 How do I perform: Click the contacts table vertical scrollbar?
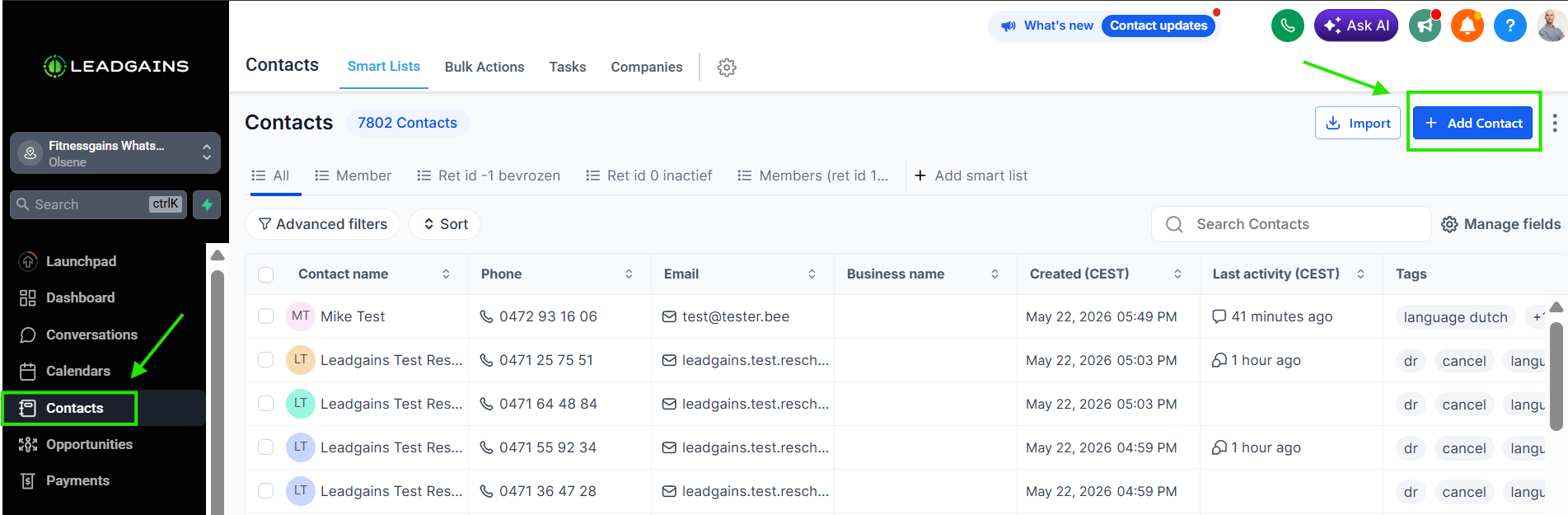click(x=1556, y=375)
